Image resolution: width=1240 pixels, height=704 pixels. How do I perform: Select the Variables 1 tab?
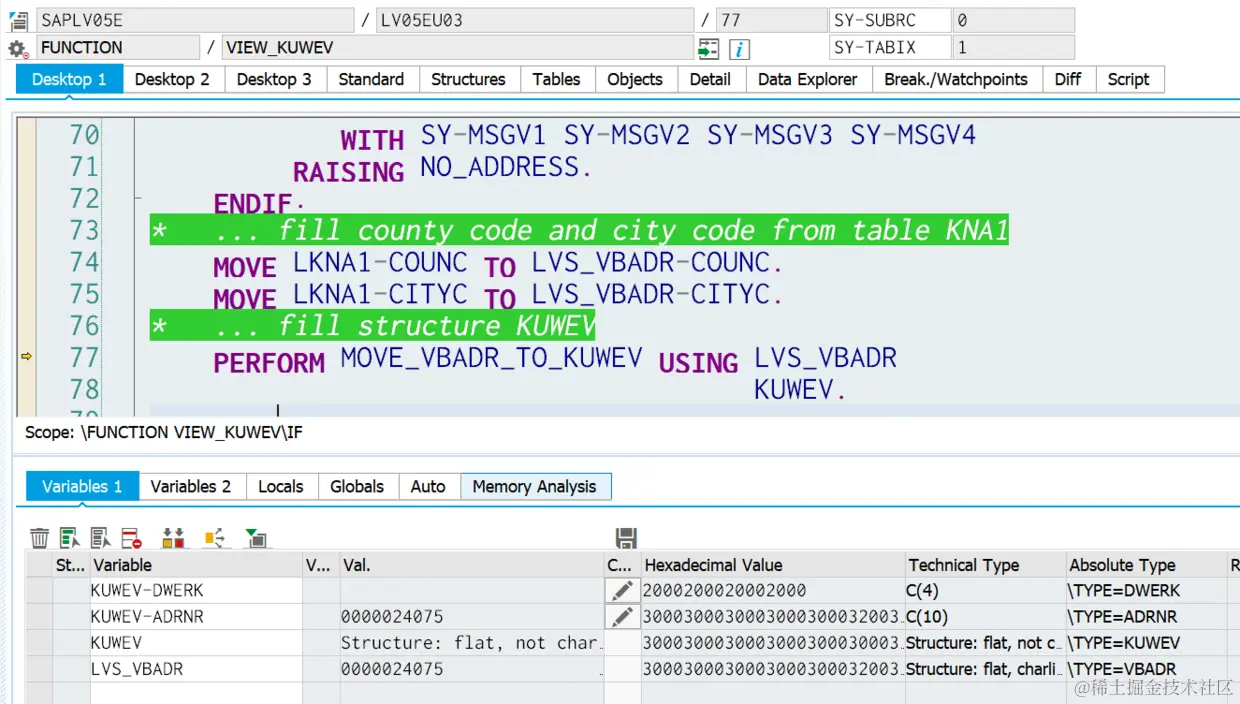[82, 486]
